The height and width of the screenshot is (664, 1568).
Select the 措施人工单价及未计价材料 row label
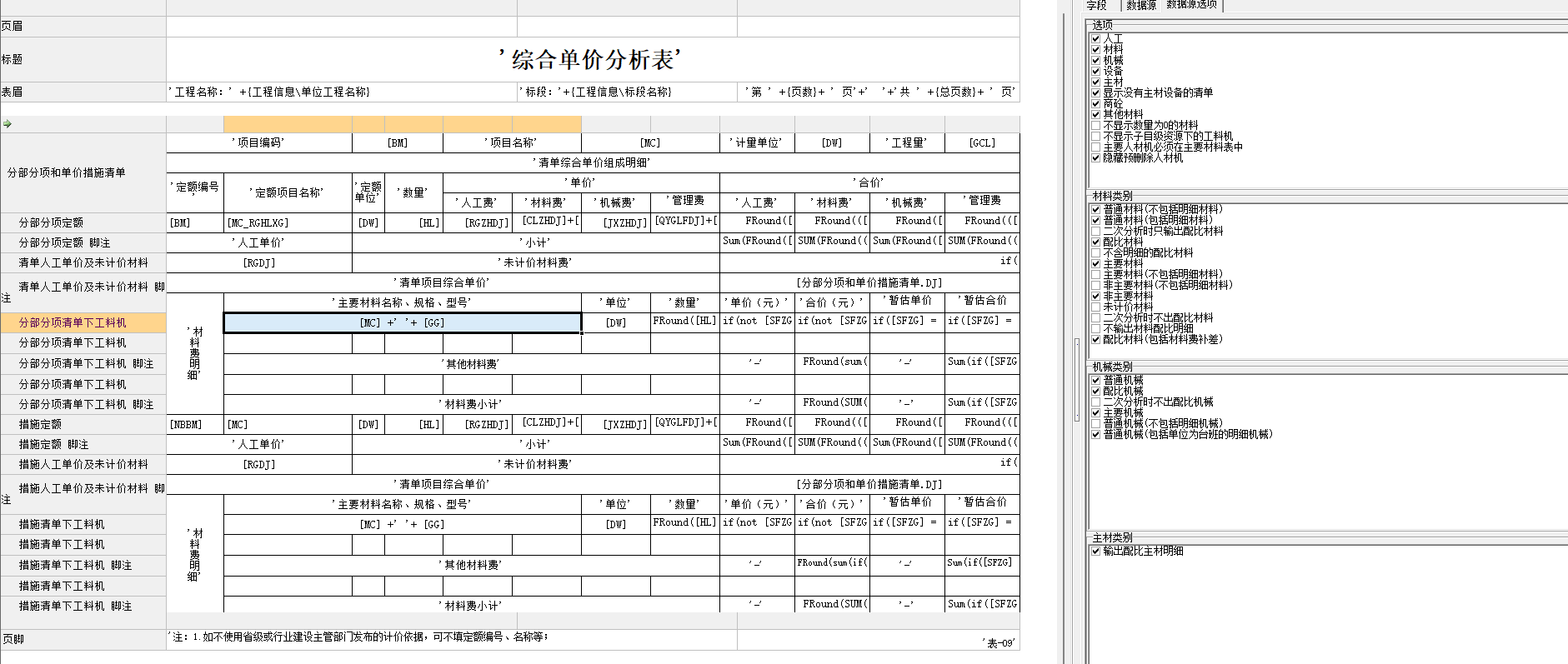[83, 464]
